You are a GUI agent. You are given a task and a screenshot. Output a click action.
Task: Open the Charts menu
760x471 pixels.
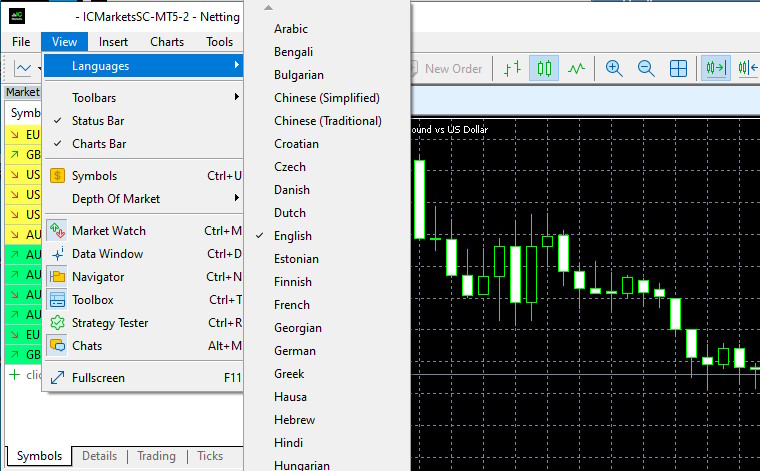pyautogui.click(x=167, y=42)
